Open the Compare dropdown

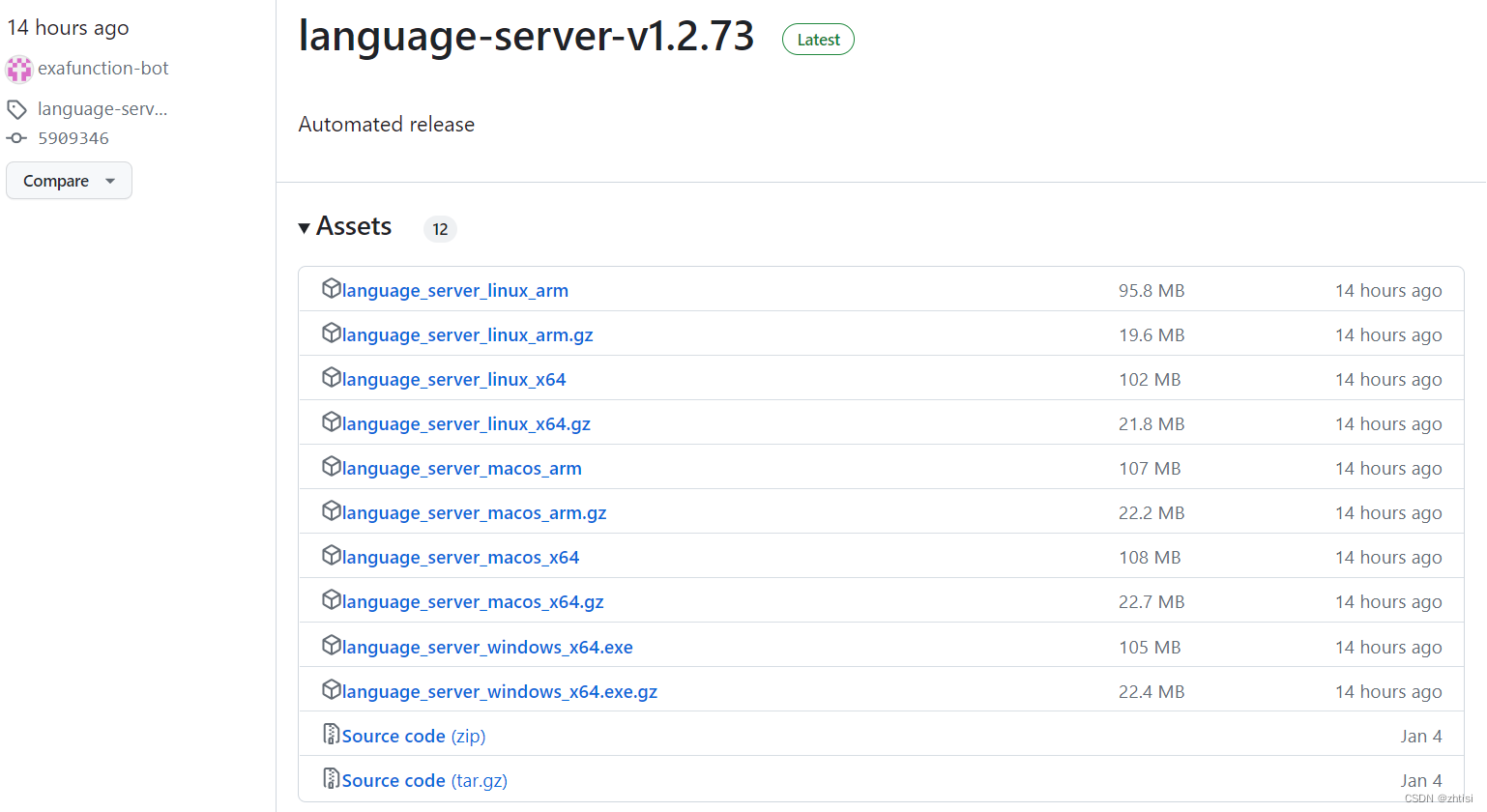[69, 181]
